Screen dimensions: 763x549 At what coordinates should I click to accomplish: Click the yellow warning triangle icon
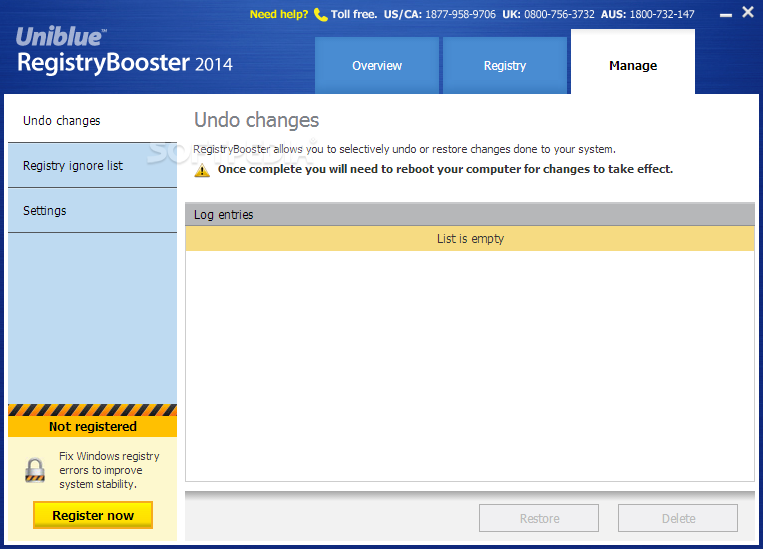tap(202, 171)
